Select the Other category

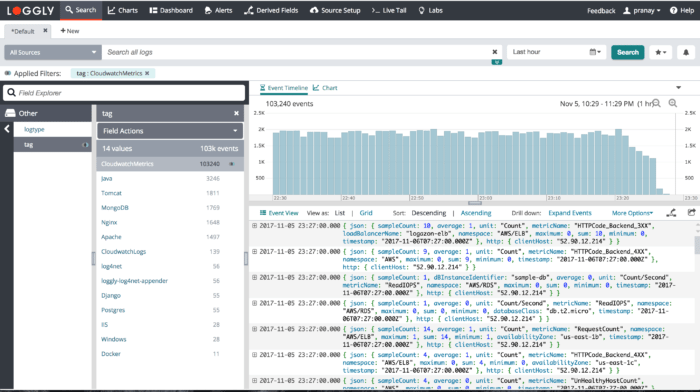[x=47, y=113]
